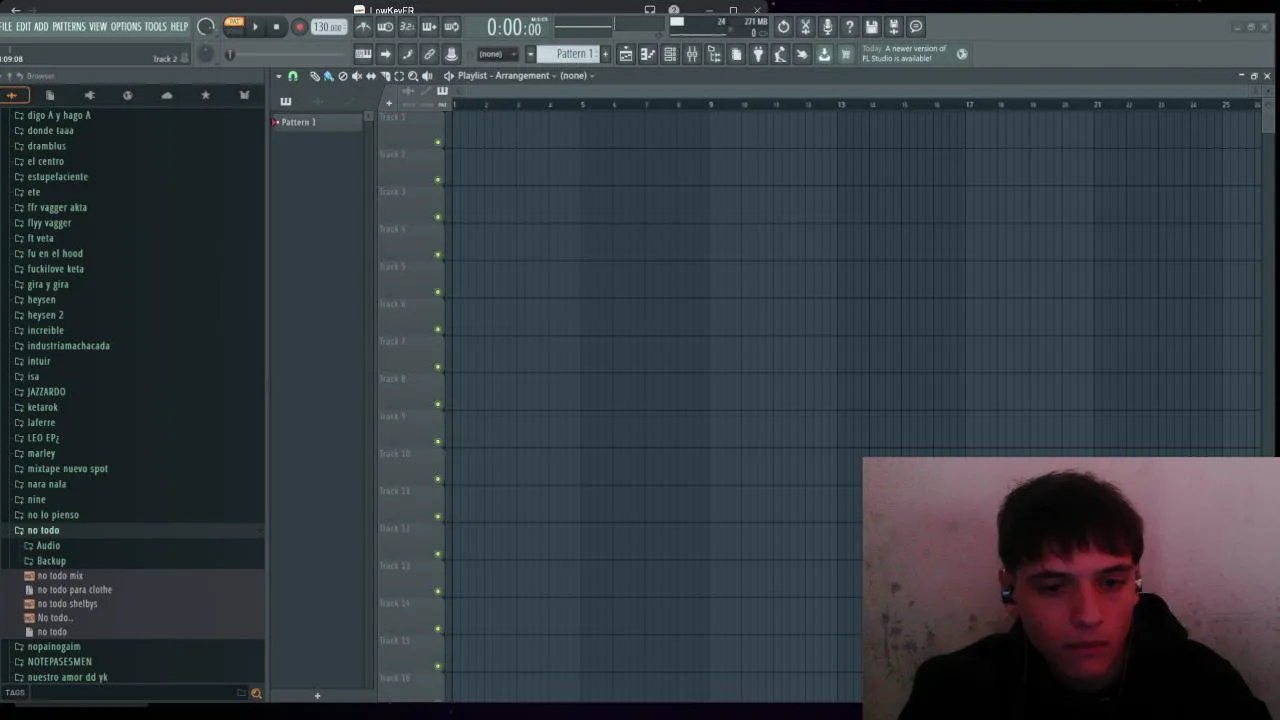Expand the 'JAZZARDO' folder
The image size is (1280, 720).
(x=46, y=392)
